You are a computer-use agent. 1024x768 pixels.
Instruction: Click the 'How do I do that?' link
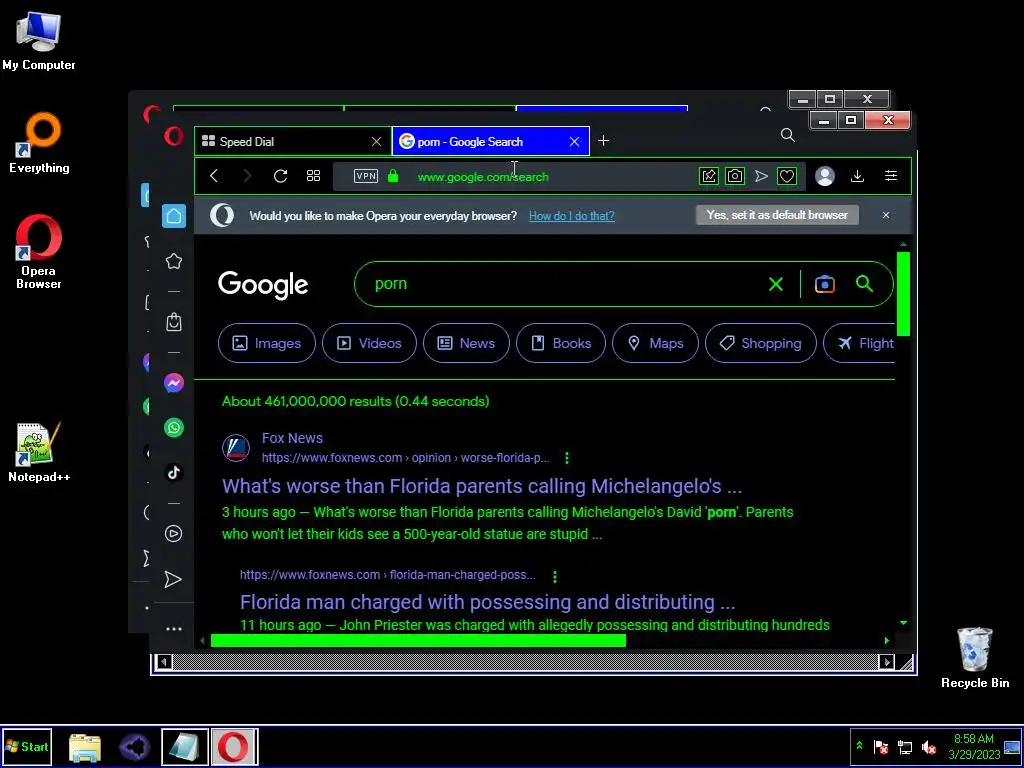point(571,216)
